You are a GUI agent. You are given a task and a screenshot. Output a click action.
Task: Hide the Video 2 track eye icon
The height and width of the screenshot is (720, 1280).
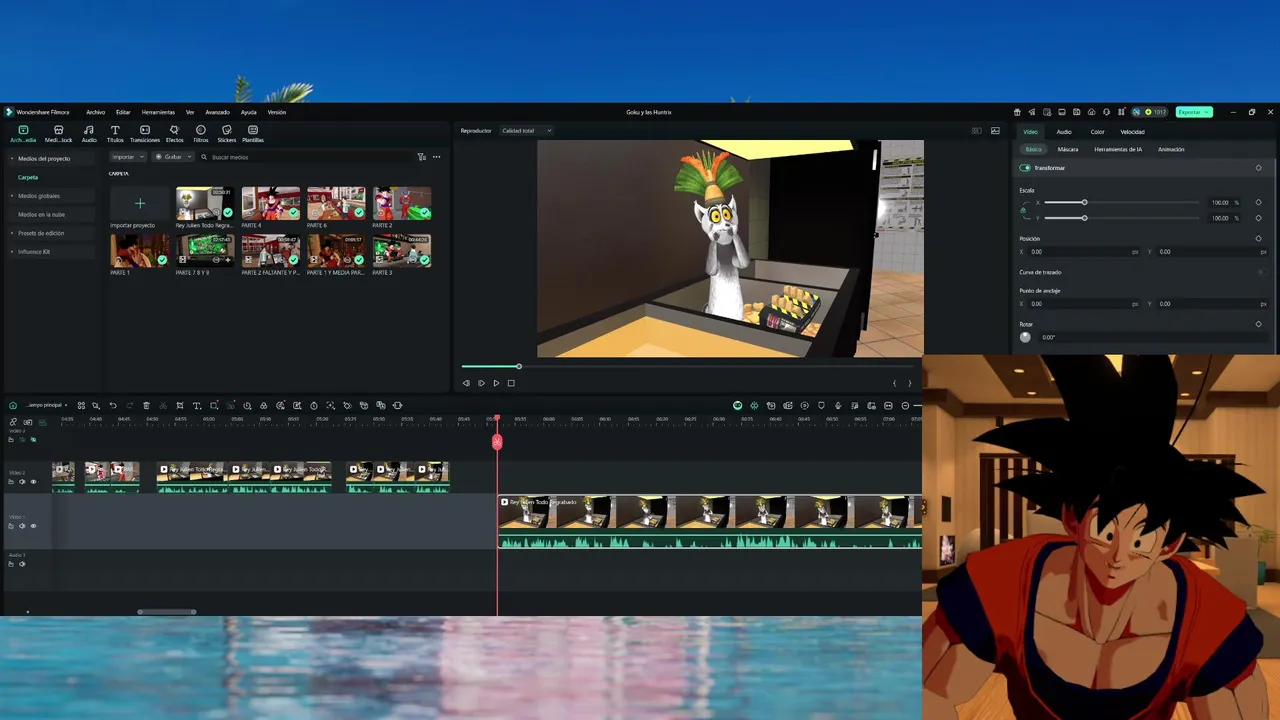point(33,482)
